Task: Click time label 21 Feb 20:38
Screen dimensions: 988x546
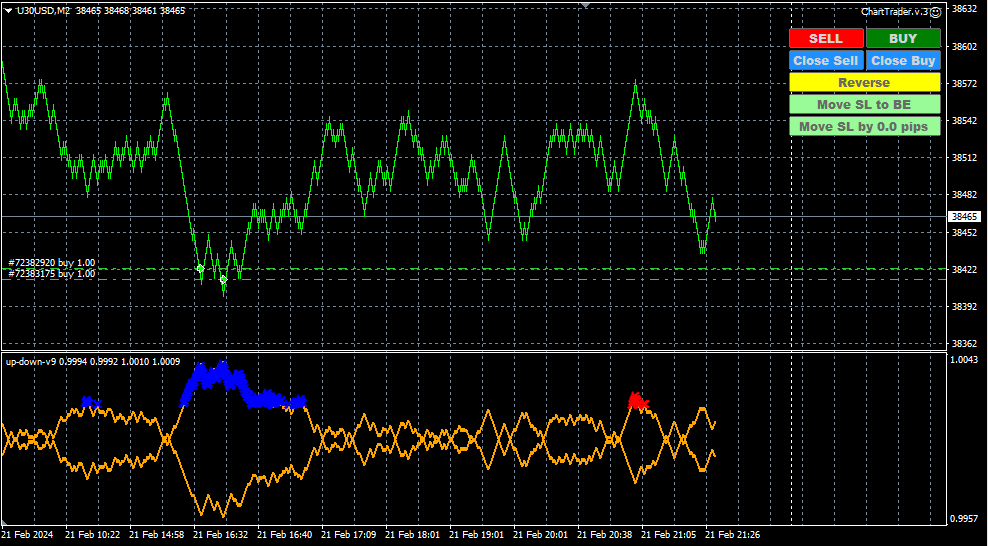Action: click(604, 535)
